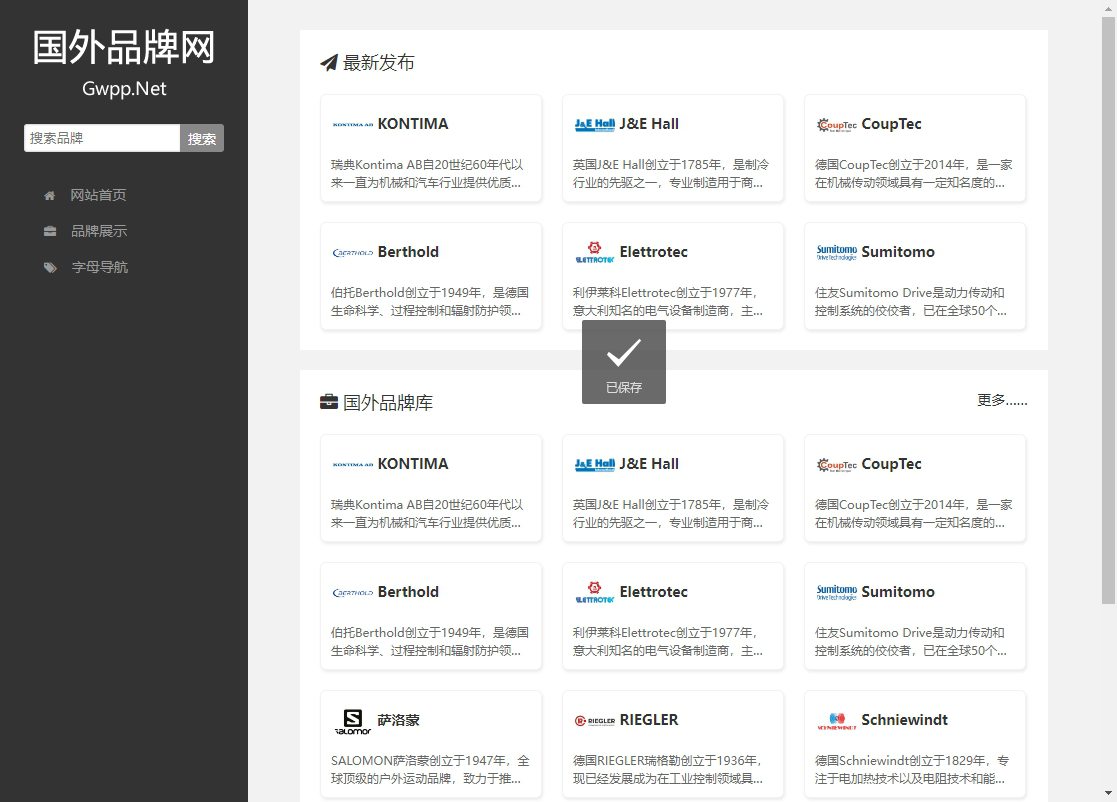Click the CoupTec logo in 国外品牌库 section
This screenshot has width=1117, height=802.
tap(836, 464)
